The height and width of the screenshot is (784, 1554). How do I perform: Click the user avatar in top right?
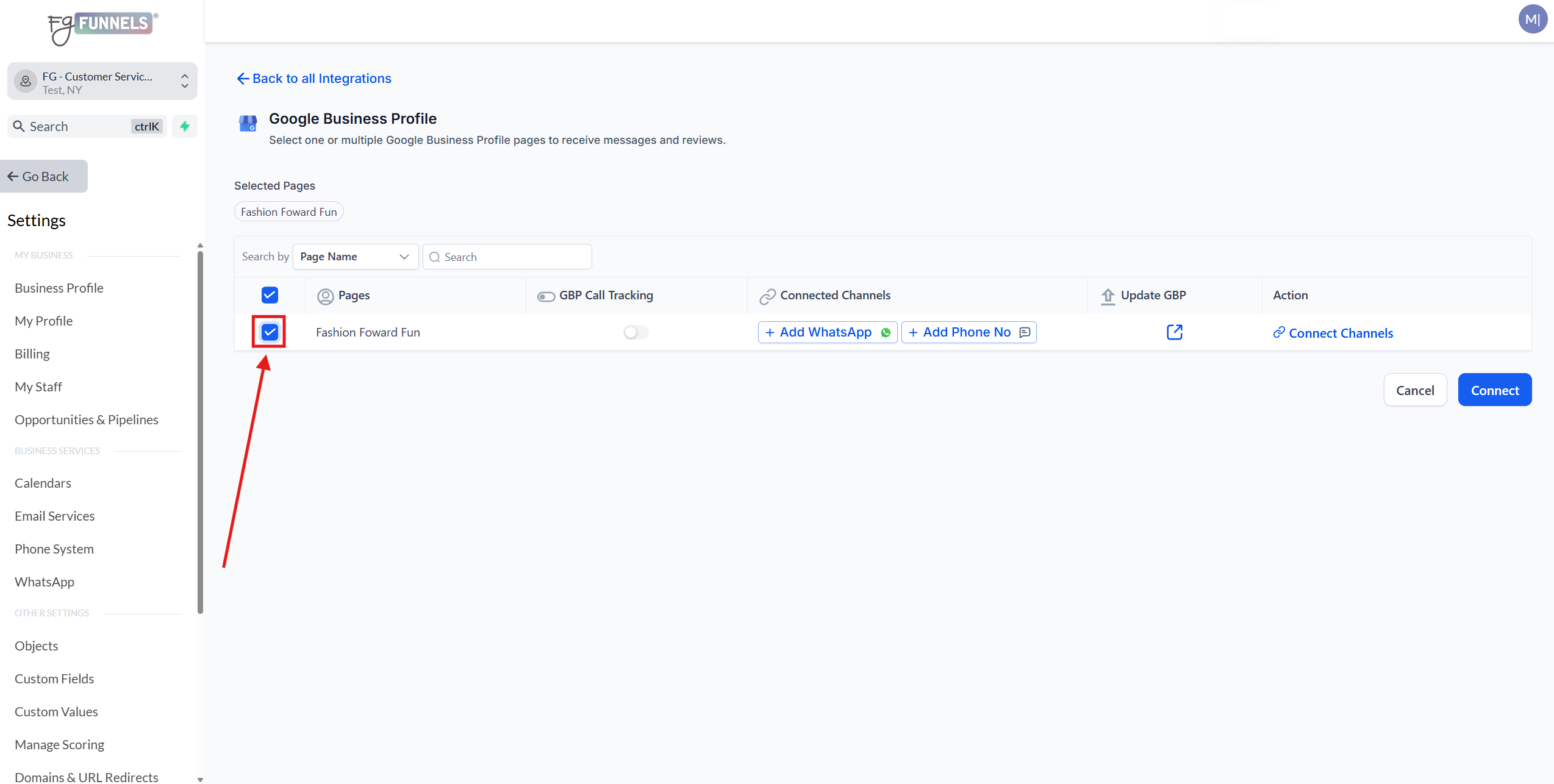pyautogui.click(x=1532, y=20)
